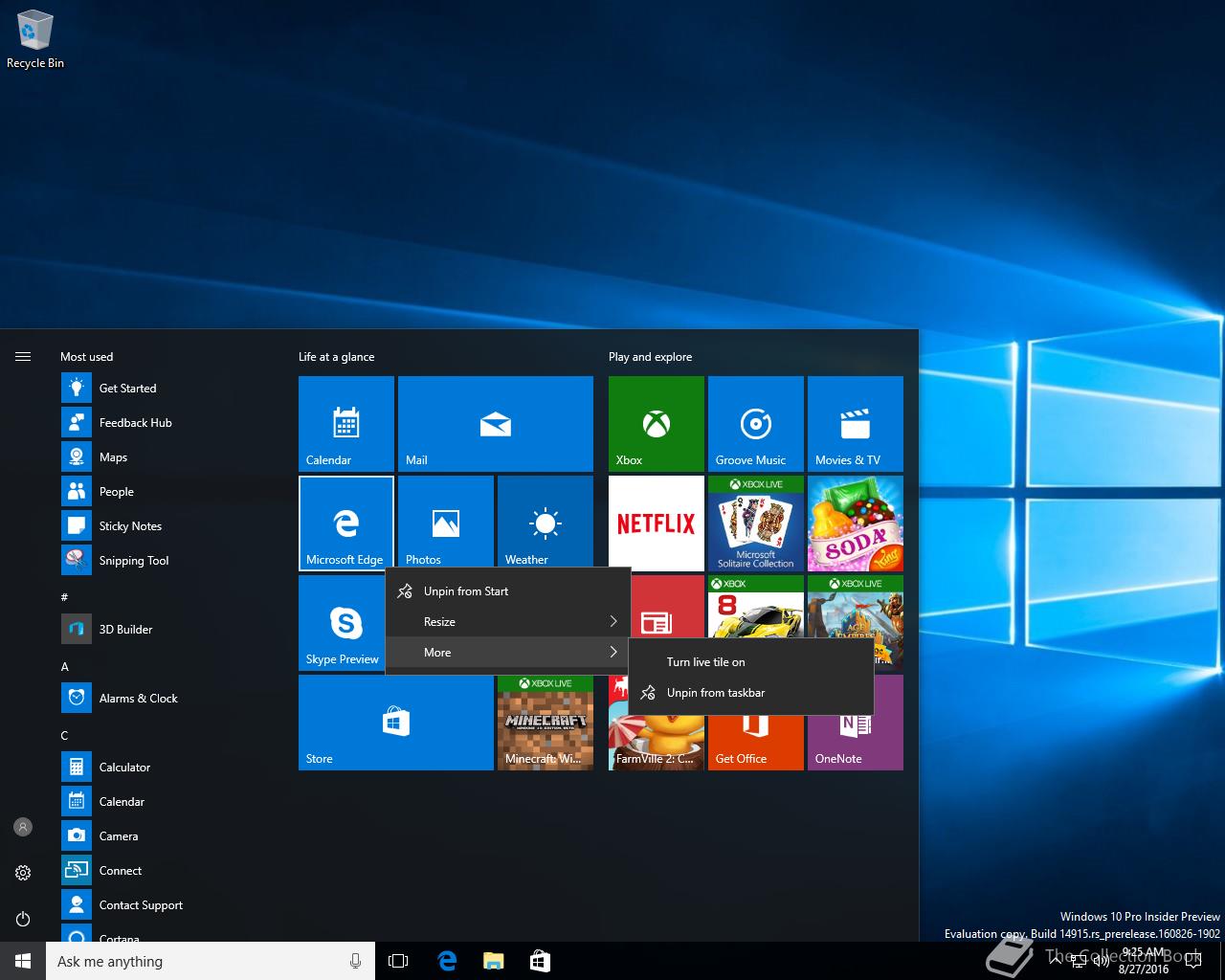Open the Mail tile

coord(496,424)
